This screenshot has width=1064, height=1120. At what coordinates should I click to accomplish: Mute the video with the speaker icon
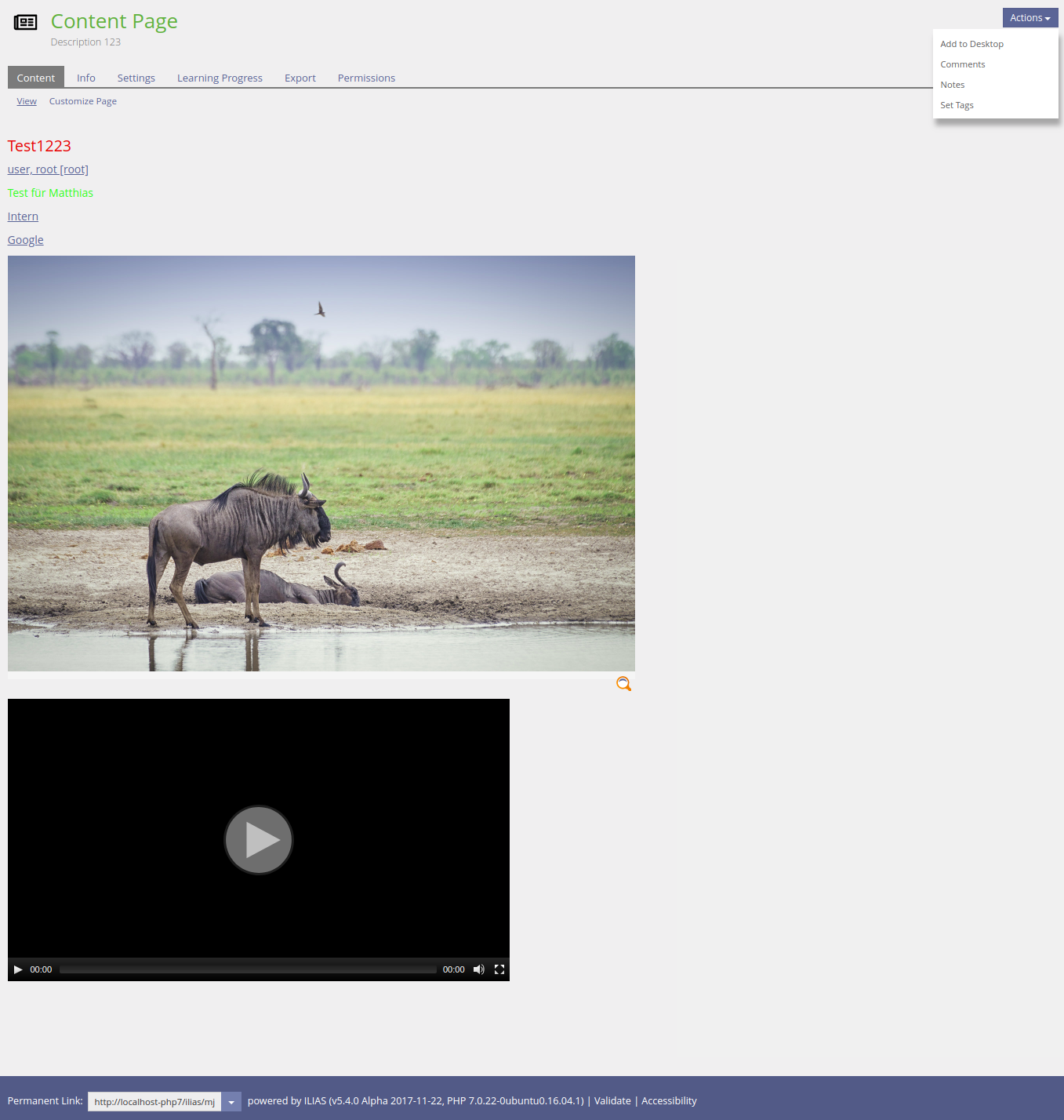pyautogui.click(x=478, y=969)
